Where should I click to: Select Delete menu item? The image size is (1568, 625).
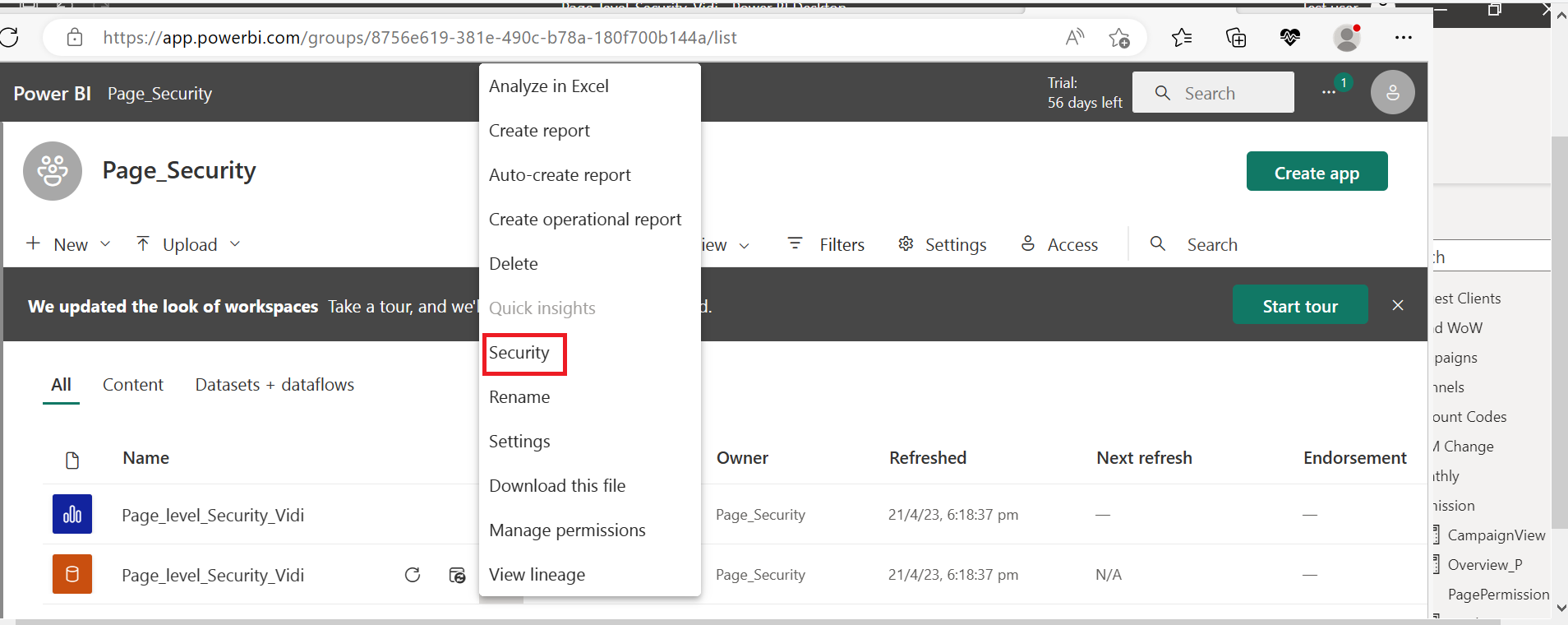point(590,264)
